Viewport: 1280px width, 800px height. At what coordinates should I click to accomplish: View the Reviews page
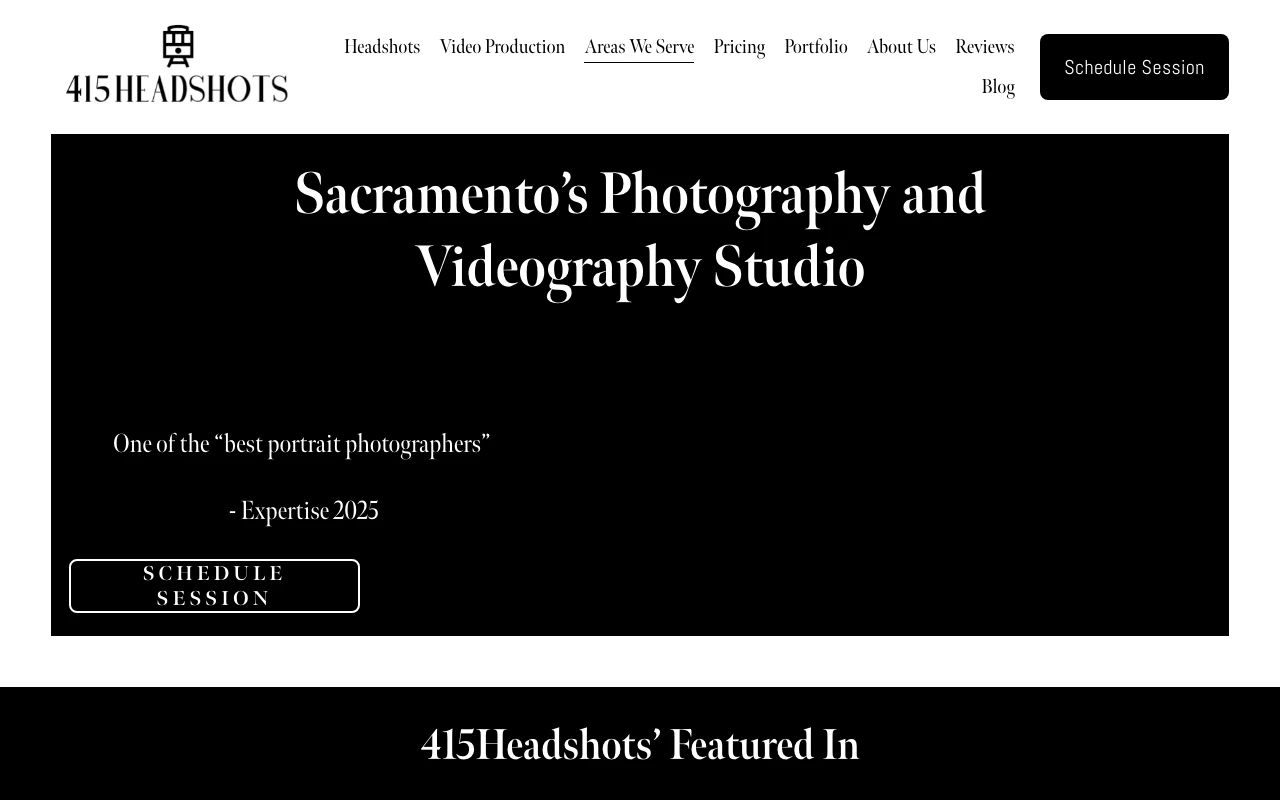(984, 47)
